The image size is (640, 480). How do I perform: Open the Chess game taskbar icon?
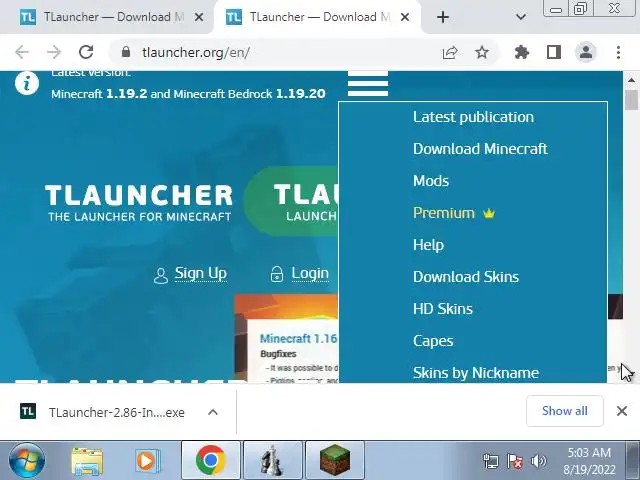(x=273, y=460)
